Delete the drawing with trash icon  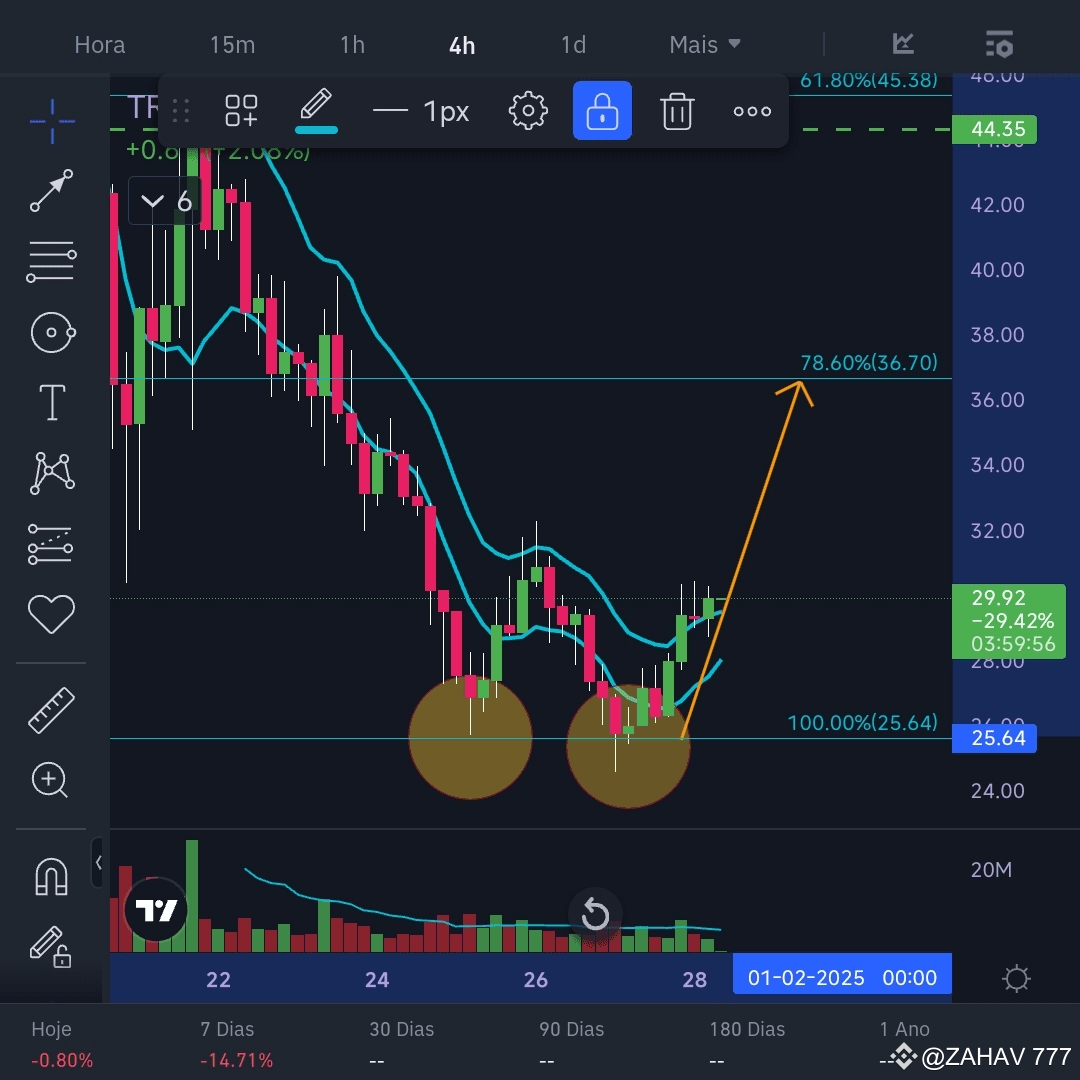(x=677, y=111)
